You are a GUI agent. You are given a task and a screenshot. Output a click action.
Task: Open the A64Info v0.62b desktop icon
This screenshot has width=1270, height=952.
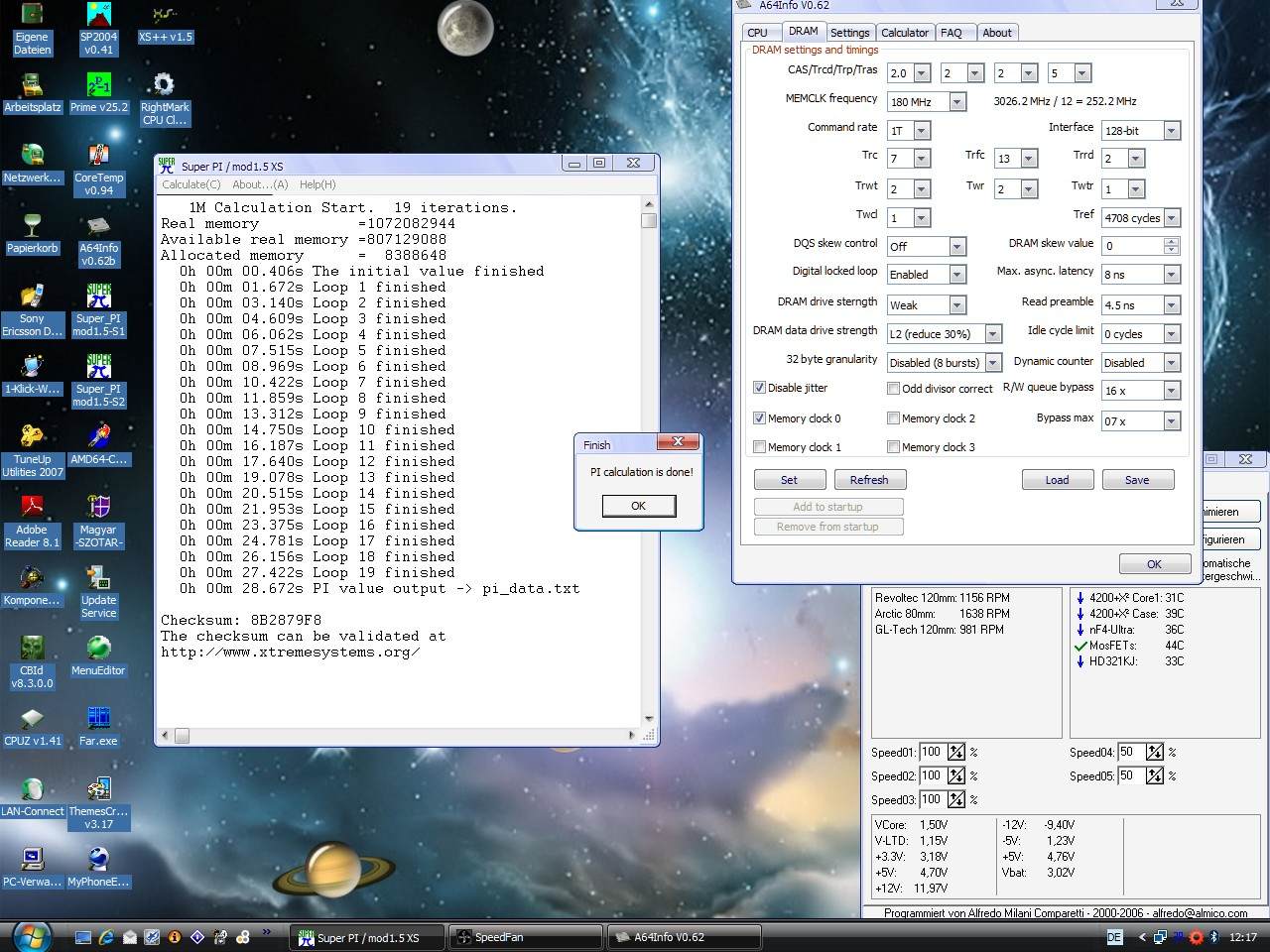point(98,240)
